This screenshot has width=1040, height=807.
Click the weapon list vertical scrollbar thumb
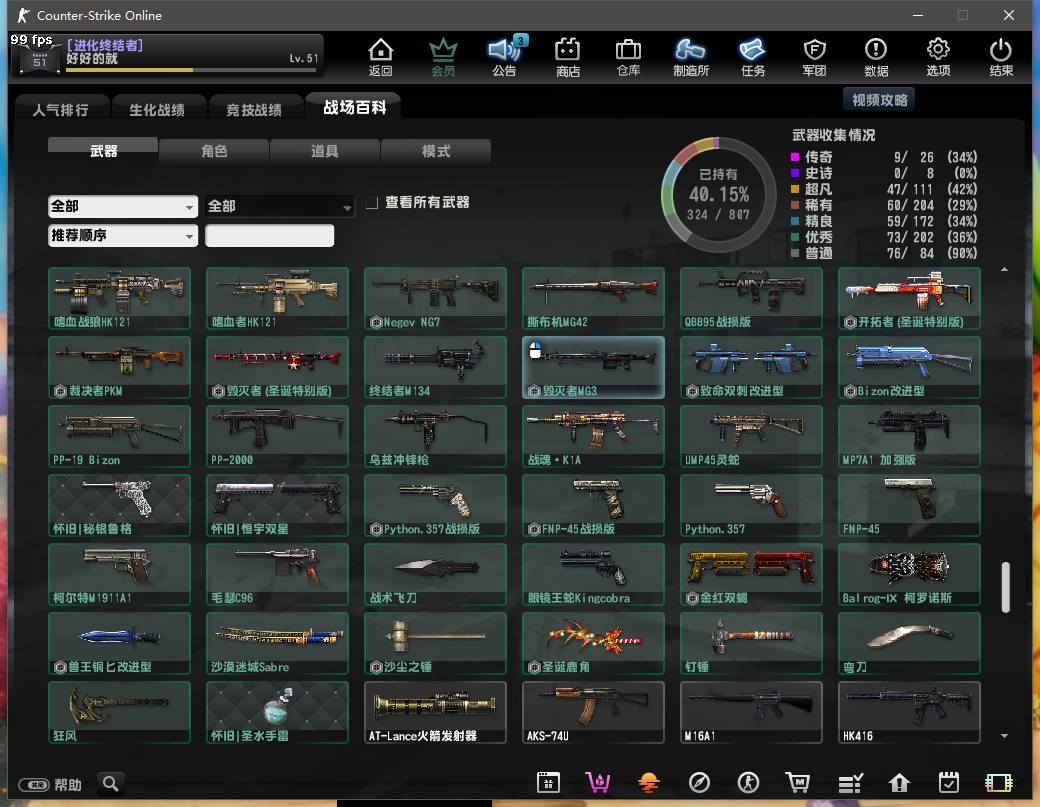click(x=1005, y=587)
